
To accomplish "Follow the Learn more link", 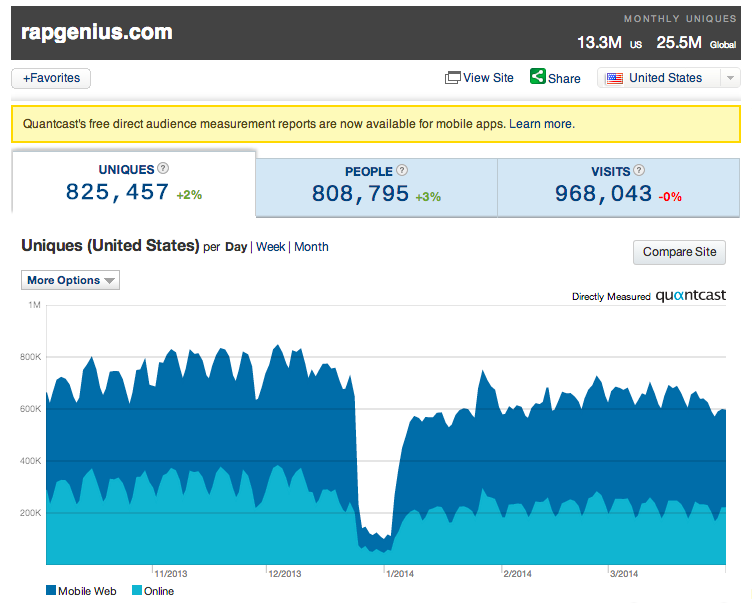I will pos(541,124).
